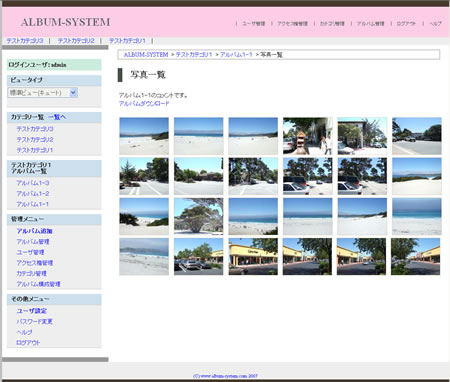The height and width of the screenshot is (382, 450).
Task: Click アルバム管理 in 管理メニュー sidebar
Action: [33, 242]
